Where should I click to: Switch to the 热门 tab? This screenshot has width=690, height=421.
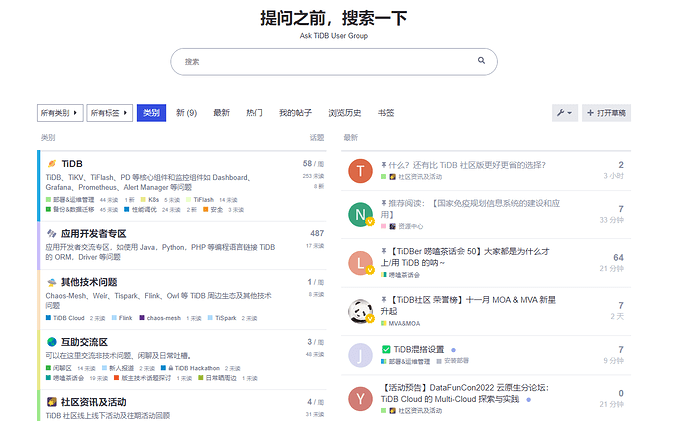point(254,113)
